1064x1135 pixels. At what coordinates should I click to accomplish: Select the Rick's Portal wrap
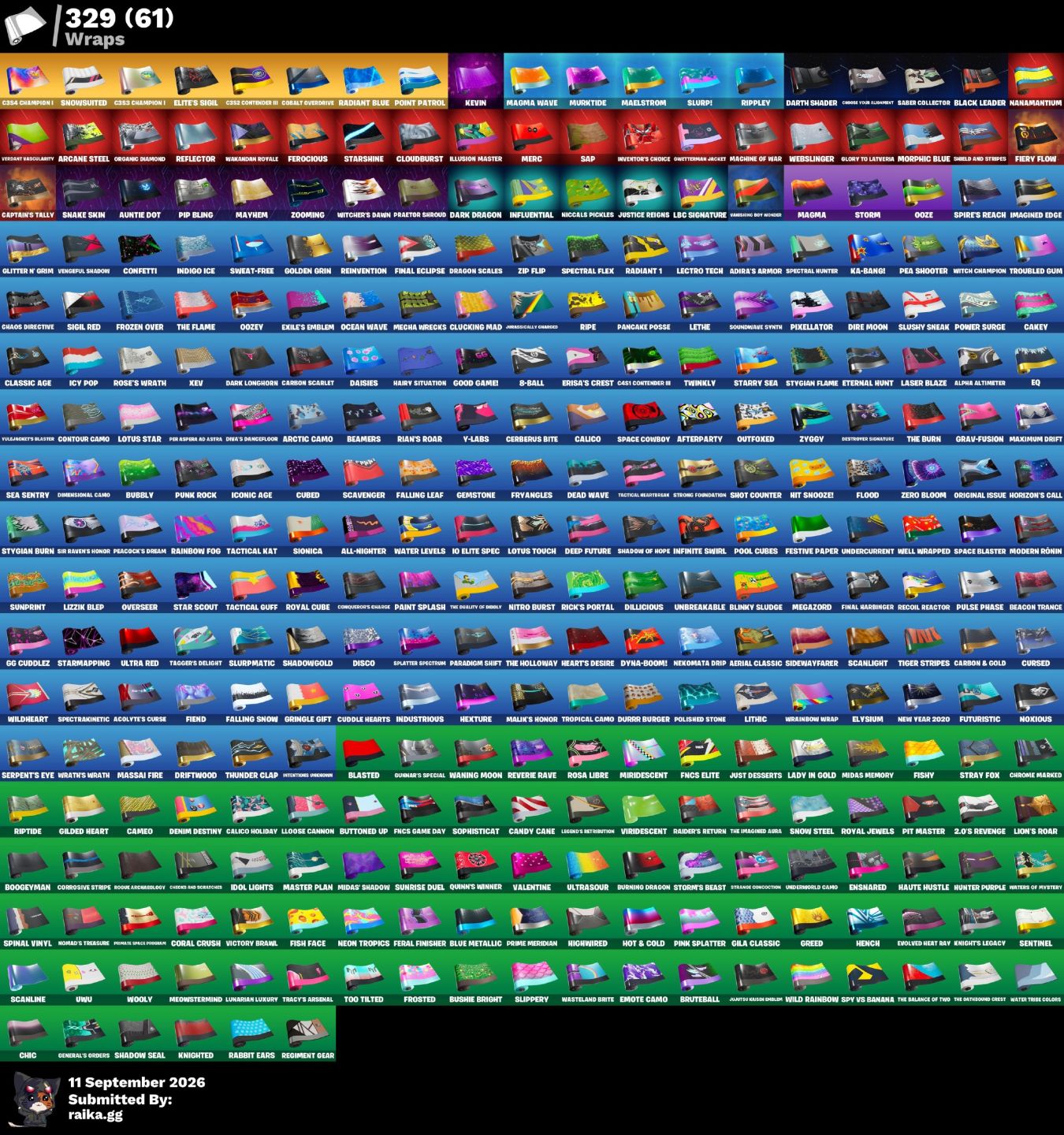tap(587, 585)
